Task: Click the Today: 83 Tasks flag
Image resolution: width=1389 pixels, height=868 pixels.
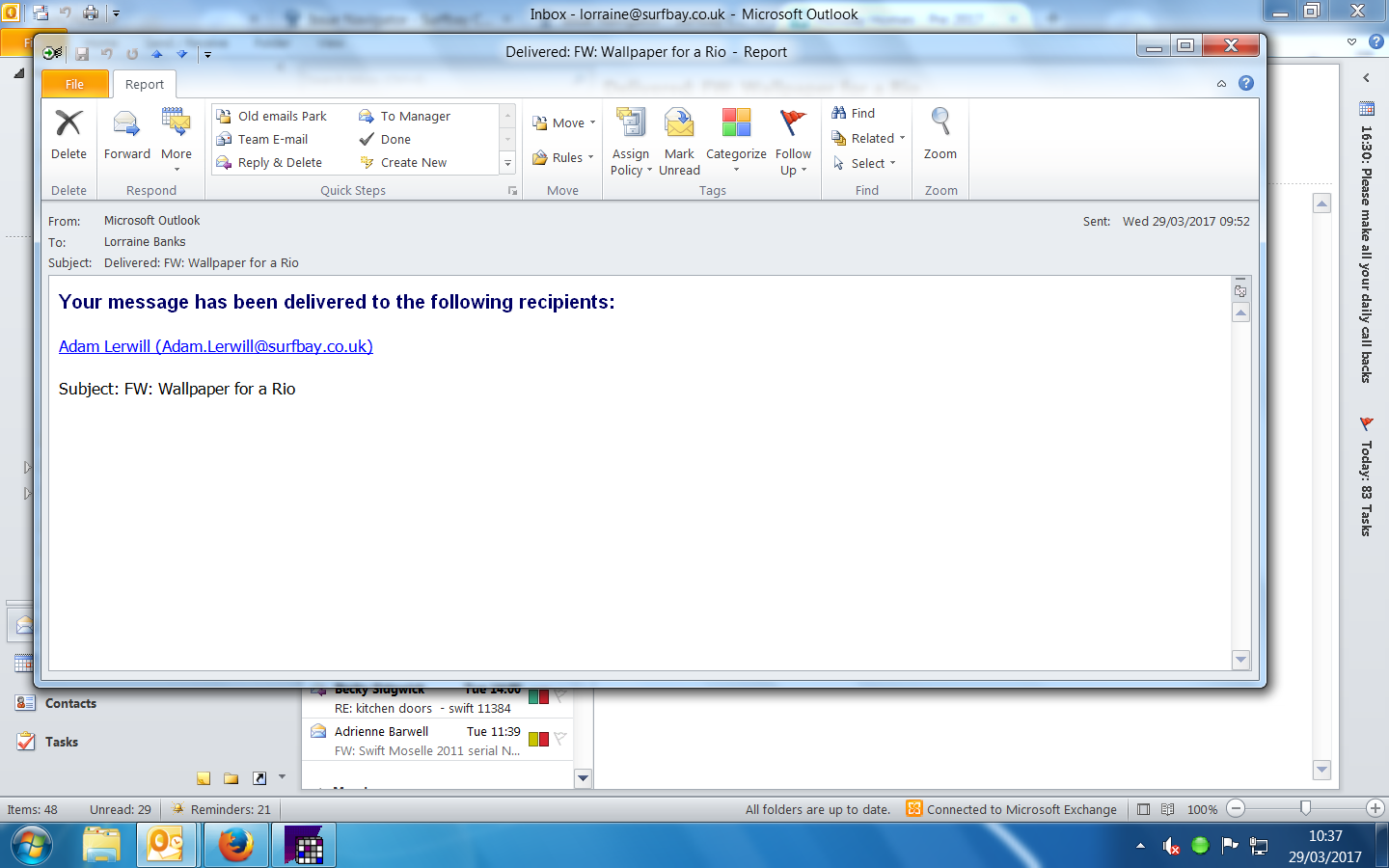Action: 1366,476
